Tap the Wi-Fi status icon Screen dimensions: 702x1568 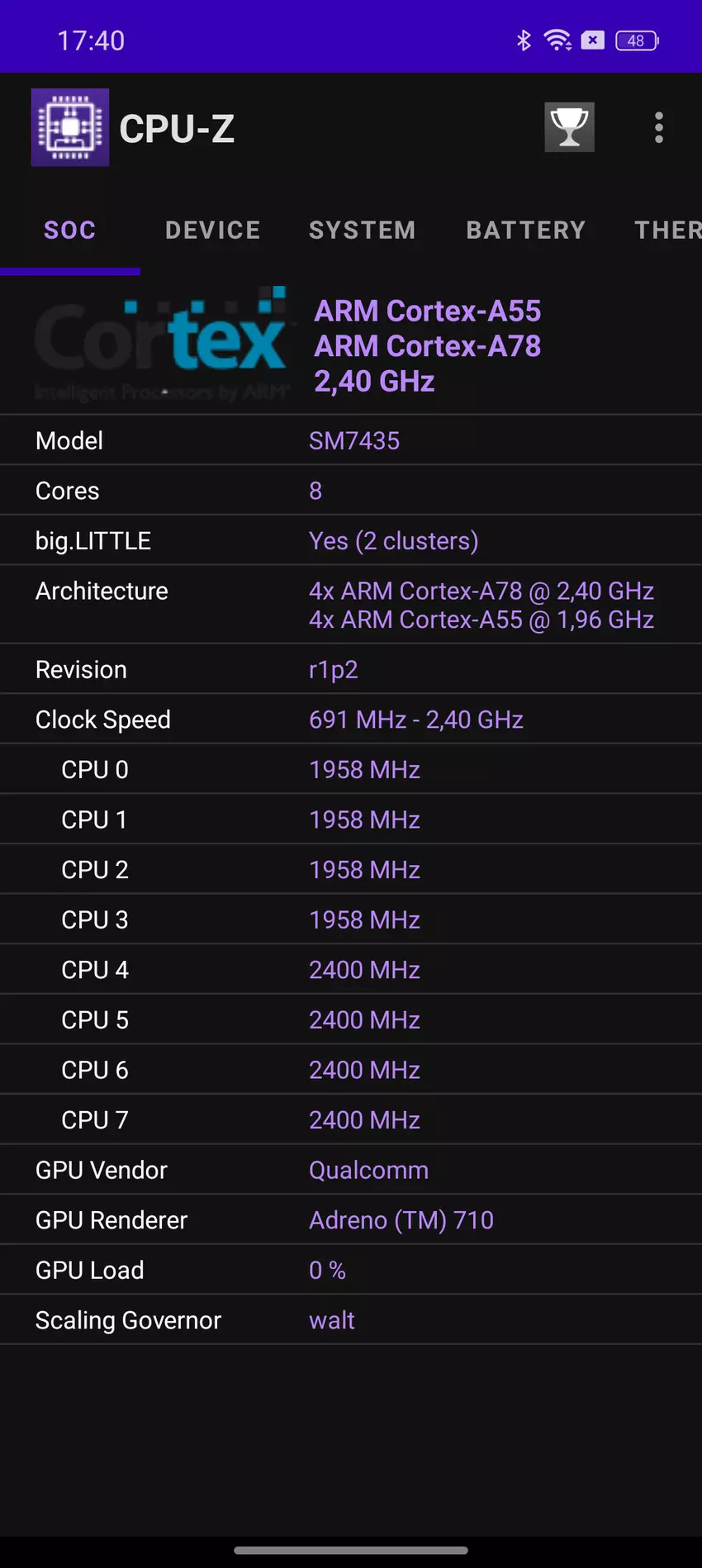coord(558,40)
